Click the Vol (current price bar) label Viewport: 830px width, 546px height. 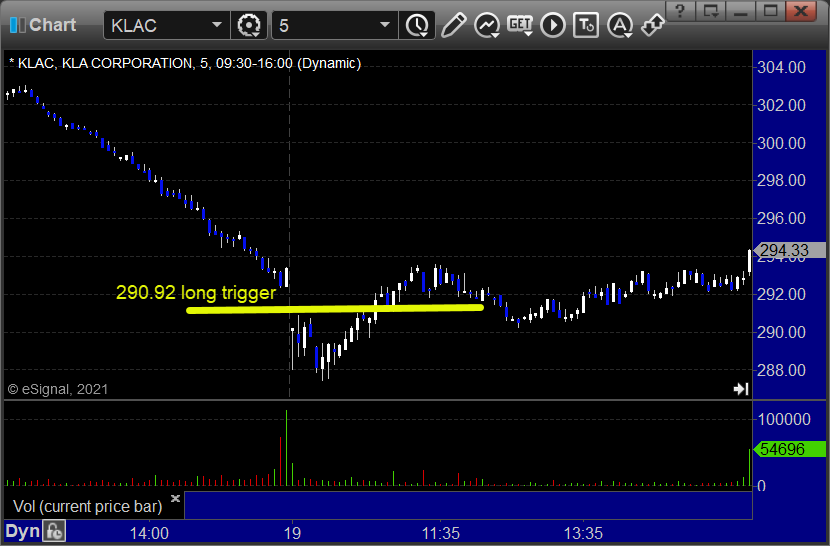click(88, 506)
